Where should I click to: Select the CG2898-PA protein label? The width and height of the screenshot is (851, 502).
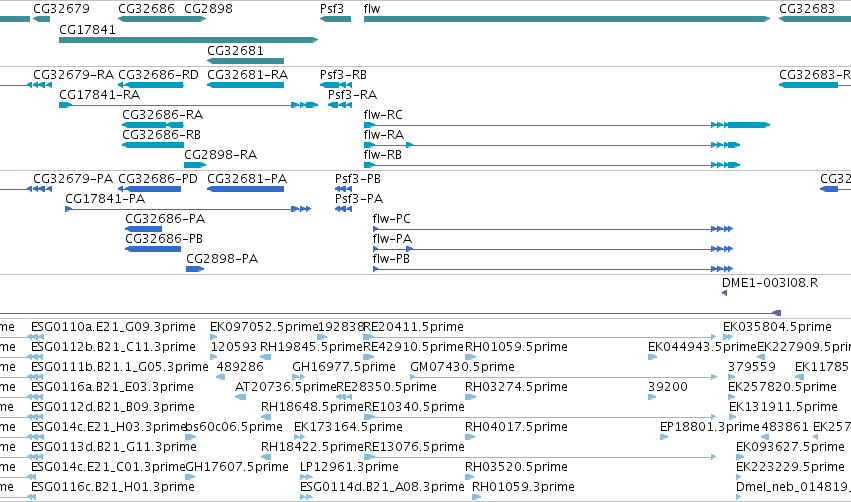click(x=222, y=259)
